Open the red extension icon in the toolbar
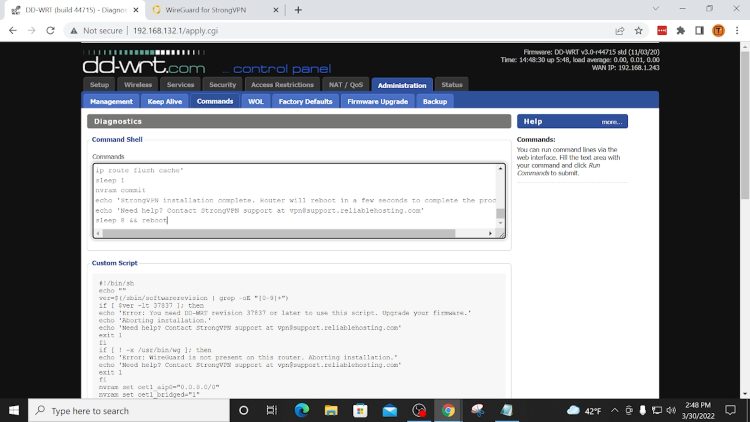The width and height of the screenshot is (750, 422). coord(662,31)
